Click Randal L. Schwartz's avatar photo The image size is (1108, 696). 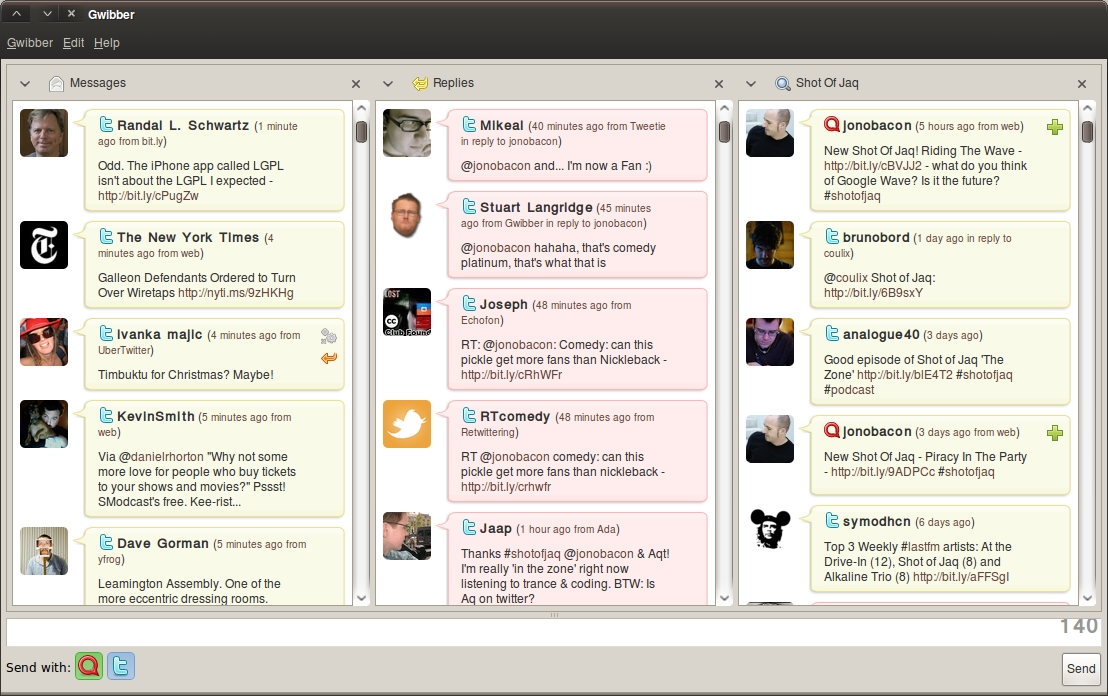(44, 133)
